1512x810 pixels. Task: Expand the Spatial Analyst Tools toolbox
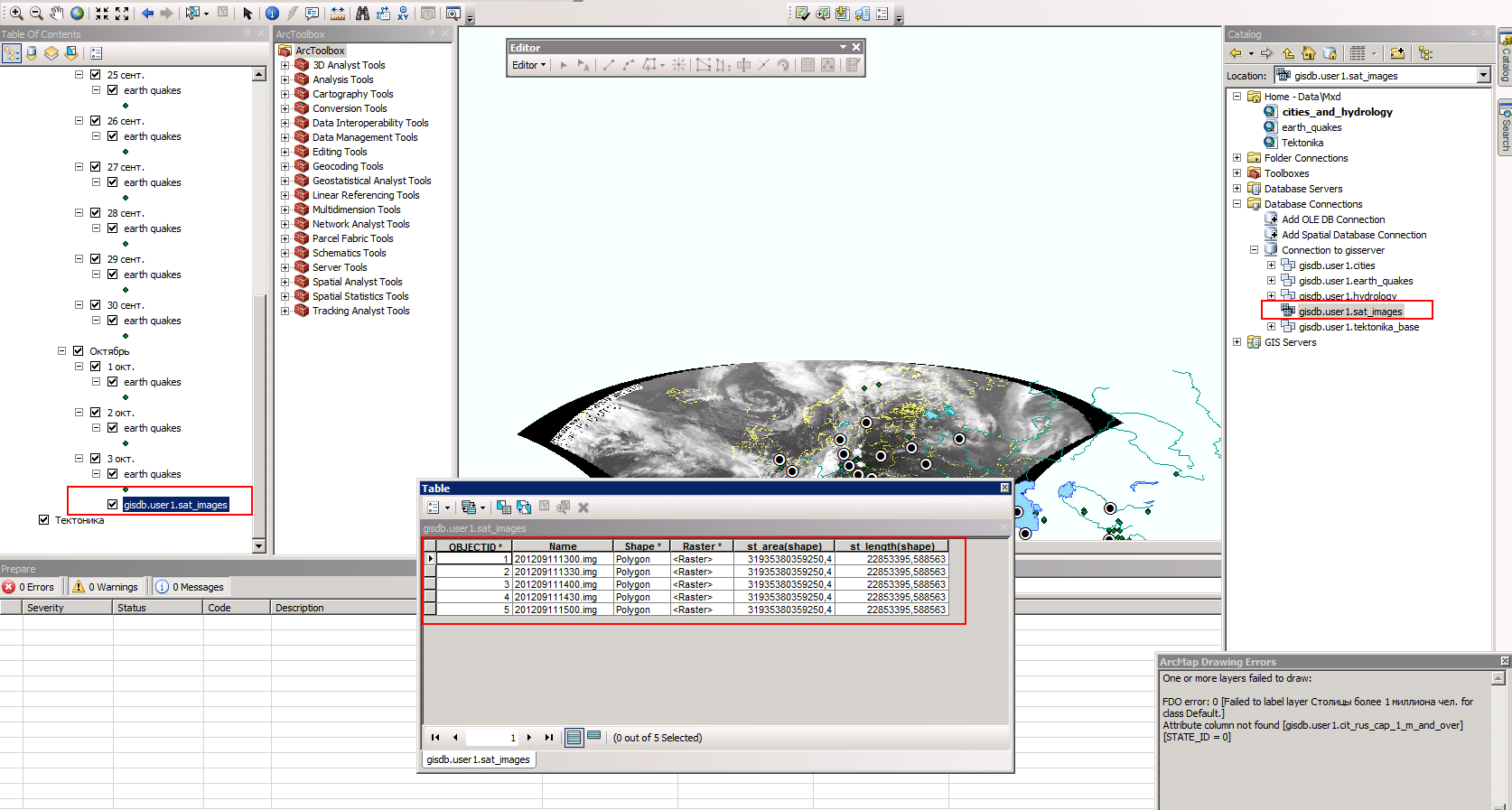(285, 282)
